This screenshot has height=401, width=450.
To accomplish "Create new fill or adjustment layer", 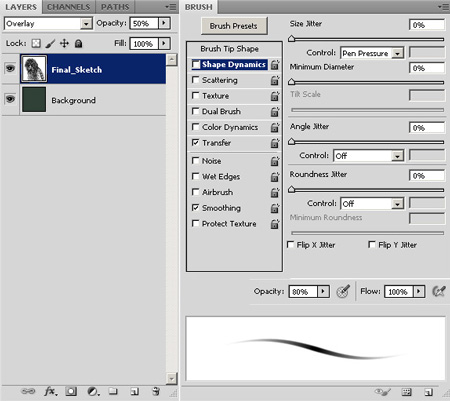I will (93, 391).
